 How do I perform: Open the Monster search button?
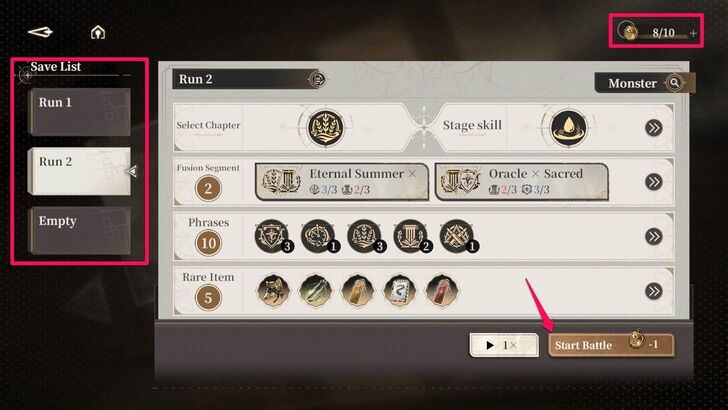[x=644, y=83]
